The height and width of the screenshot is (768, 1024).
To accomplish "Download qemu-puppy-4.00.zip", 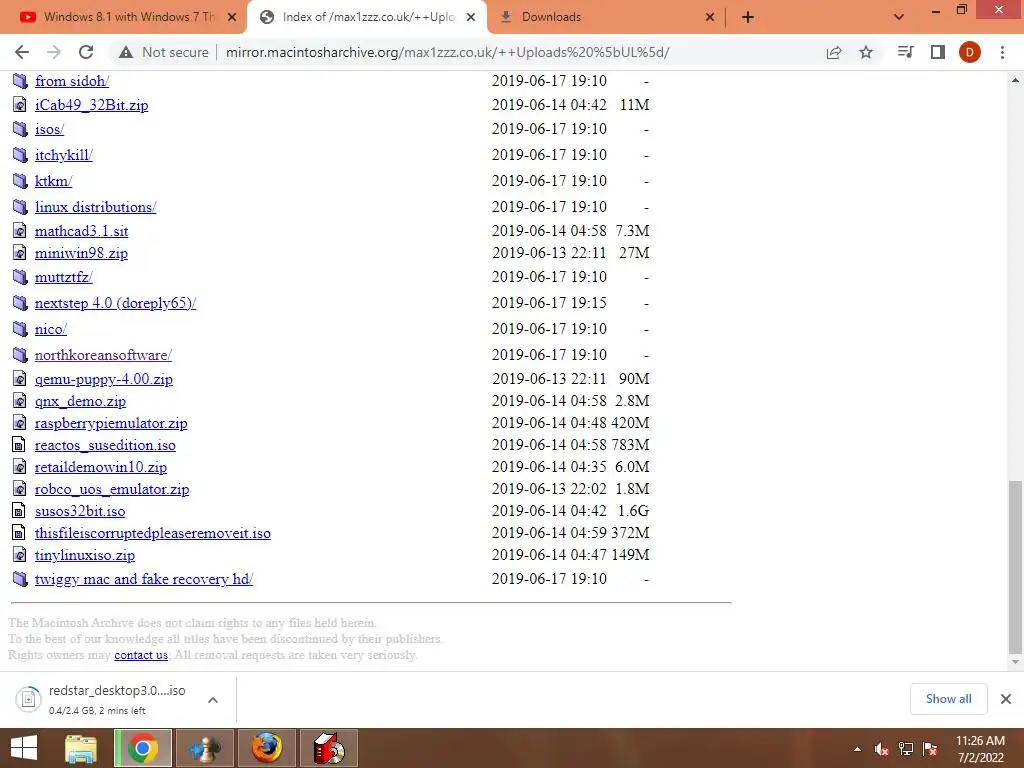I will click(x=104, y=379).
